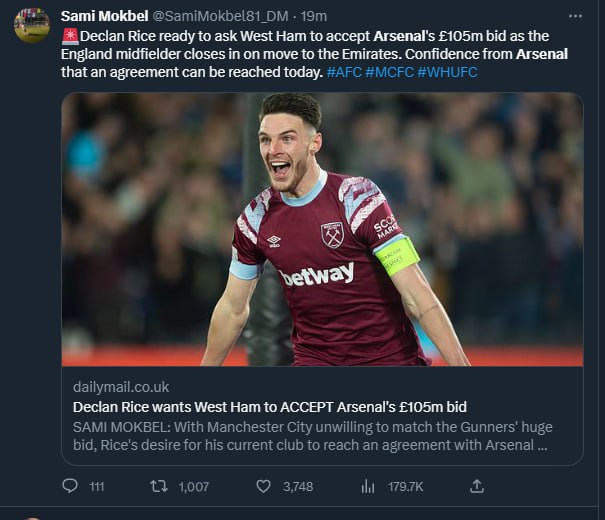Image resolution: width=605 pixels, height=520 pixels.
Task: Open the three-dot more options menu
Action: (574, 16)
